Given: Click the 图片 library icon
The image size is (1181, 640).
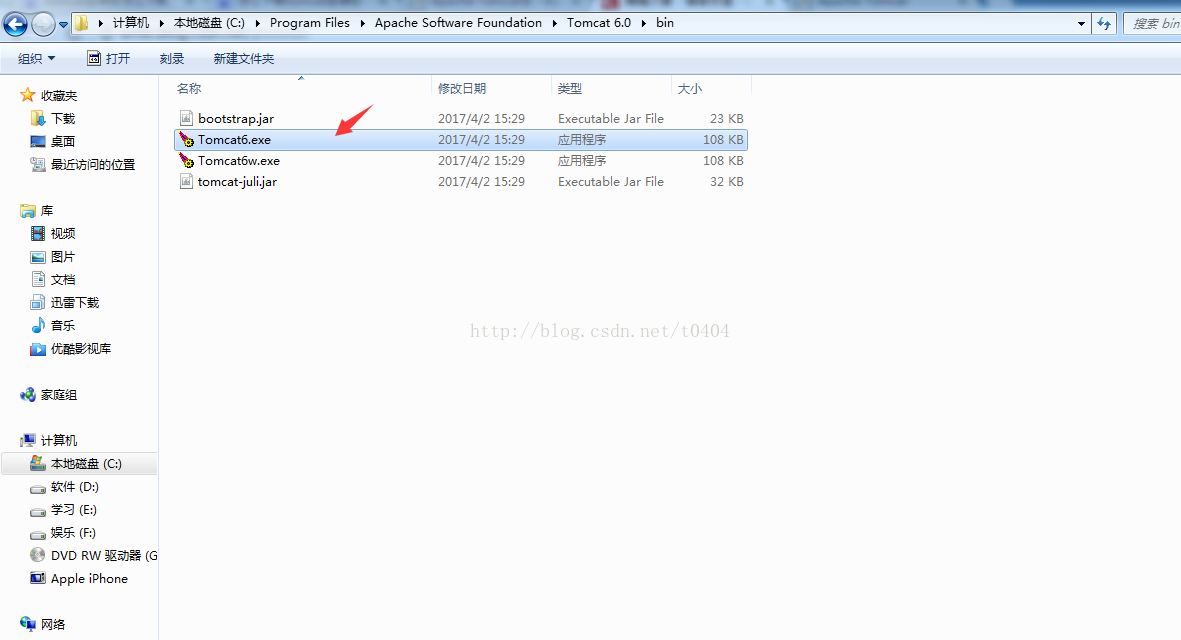Looking at the screenshot, I should pos(38,257).
